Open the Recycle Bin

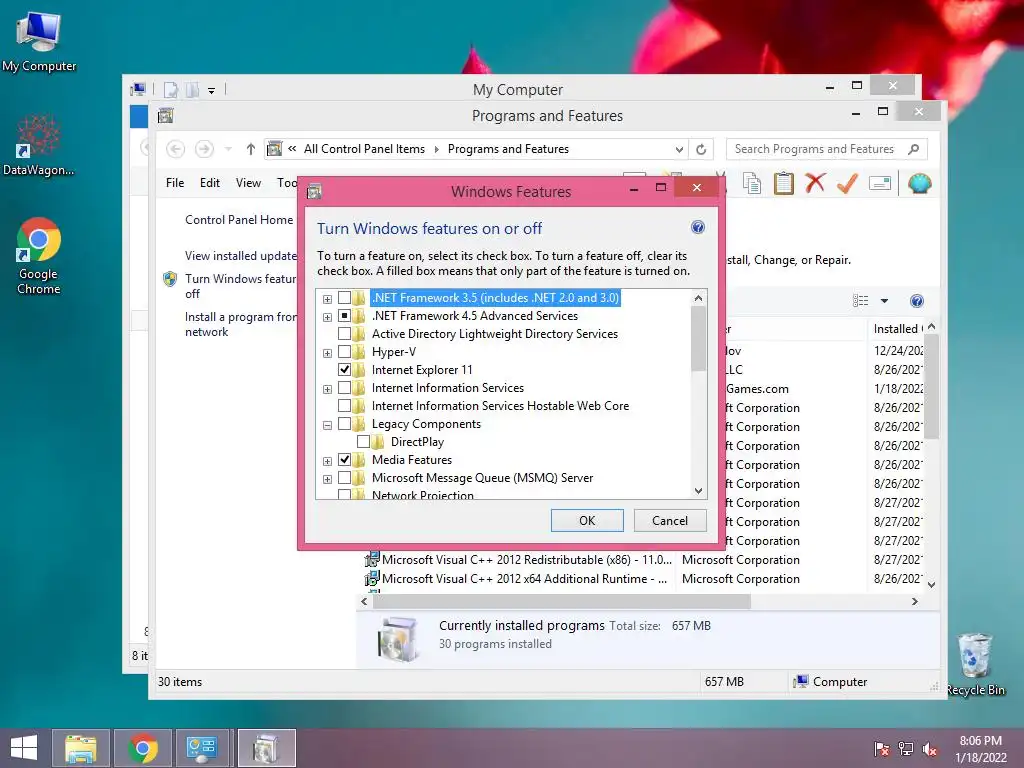(975, 664)
